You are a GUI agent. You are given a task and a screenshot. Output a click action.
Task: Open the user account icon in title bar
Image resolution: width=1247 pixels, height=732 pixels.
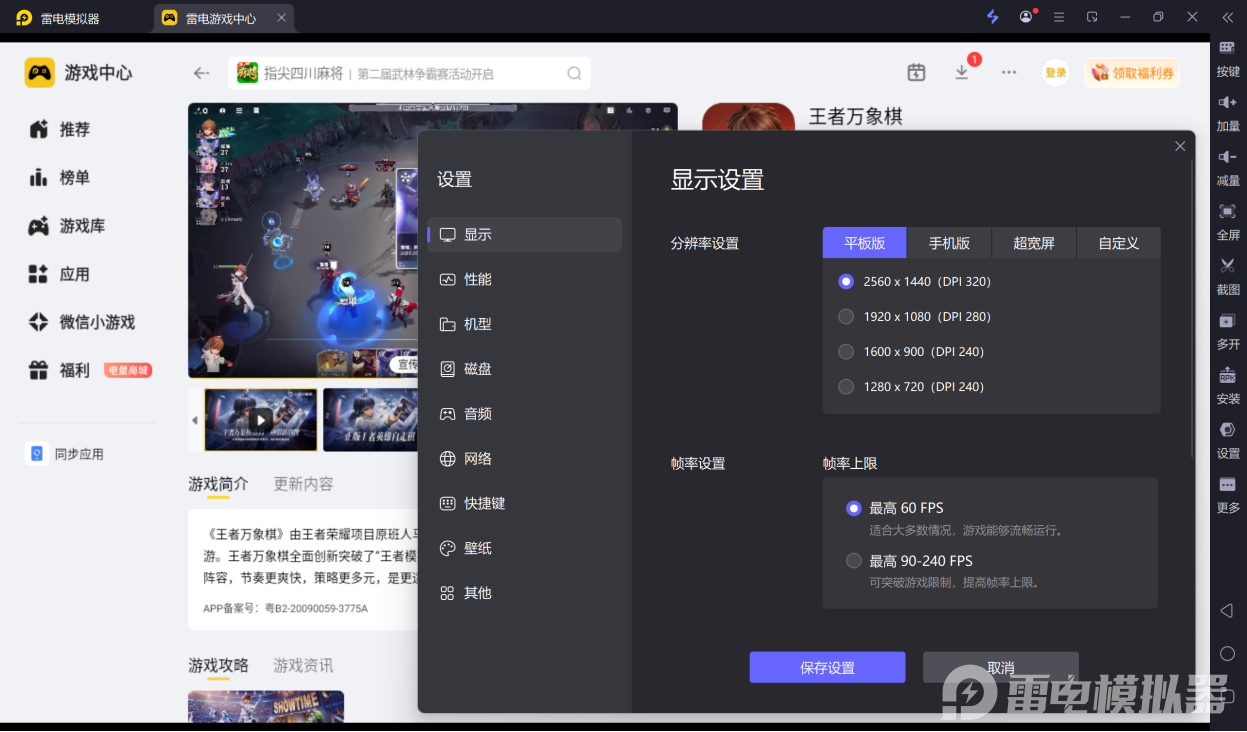point(1027,17)
